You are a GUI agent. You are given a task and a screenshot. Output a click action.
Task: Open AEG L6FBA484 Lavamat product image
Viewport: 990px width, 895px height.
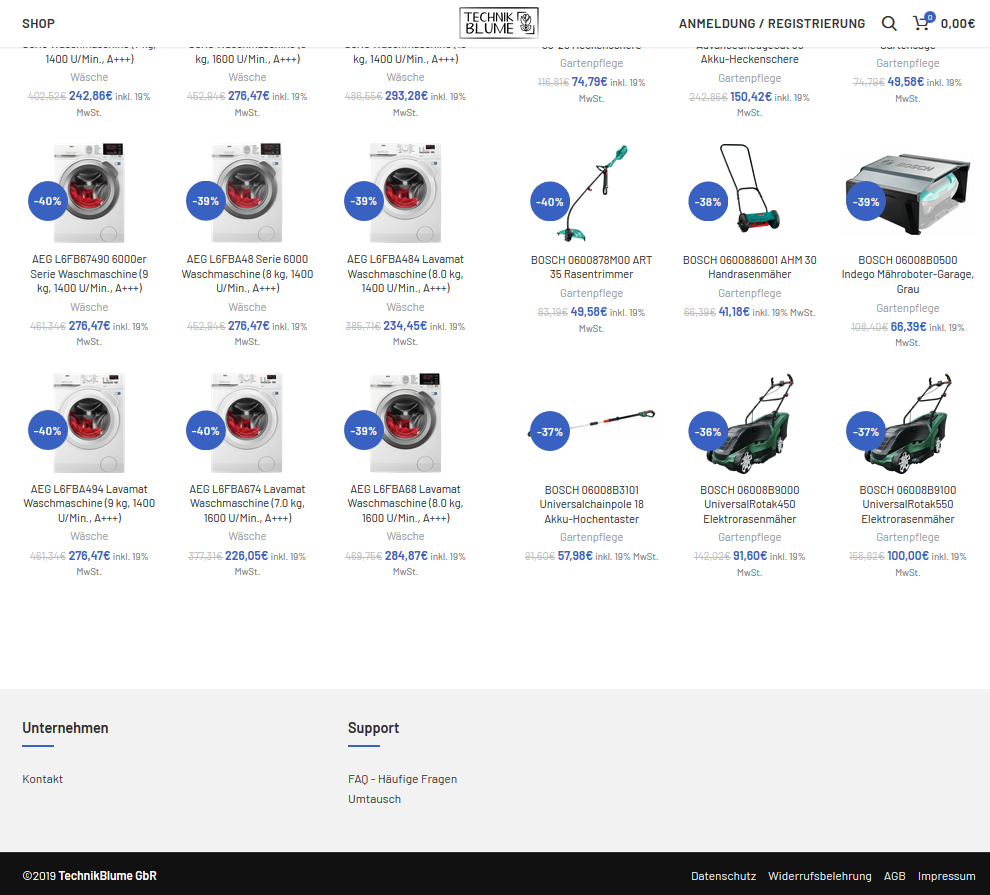click(x=405, y=193)
